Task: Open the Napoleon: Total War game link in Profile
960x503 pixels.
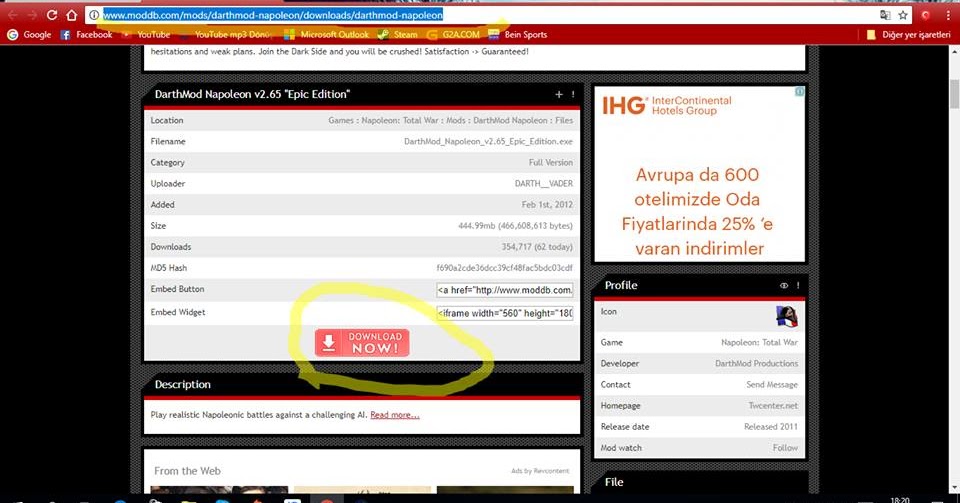Action: [759, 343]
